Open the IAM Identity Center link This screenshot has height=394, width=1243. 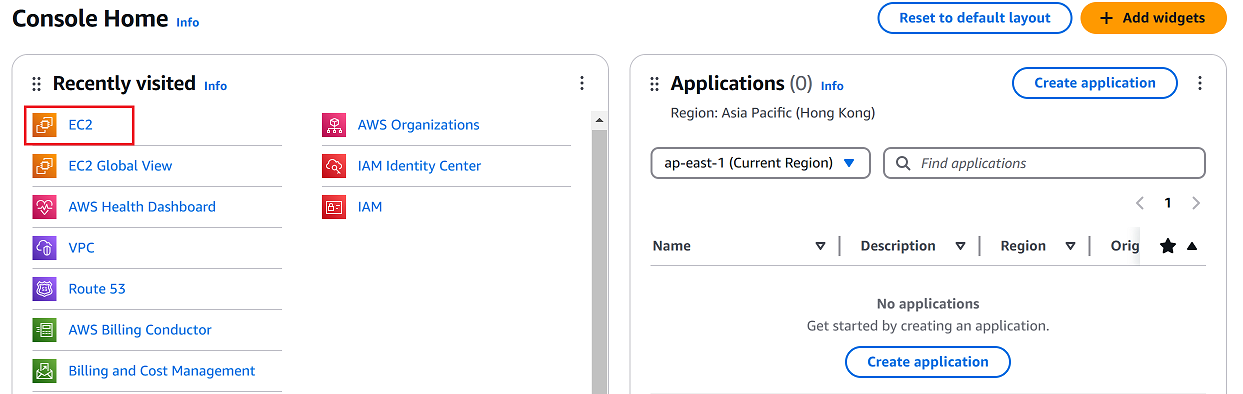(420, 166)
